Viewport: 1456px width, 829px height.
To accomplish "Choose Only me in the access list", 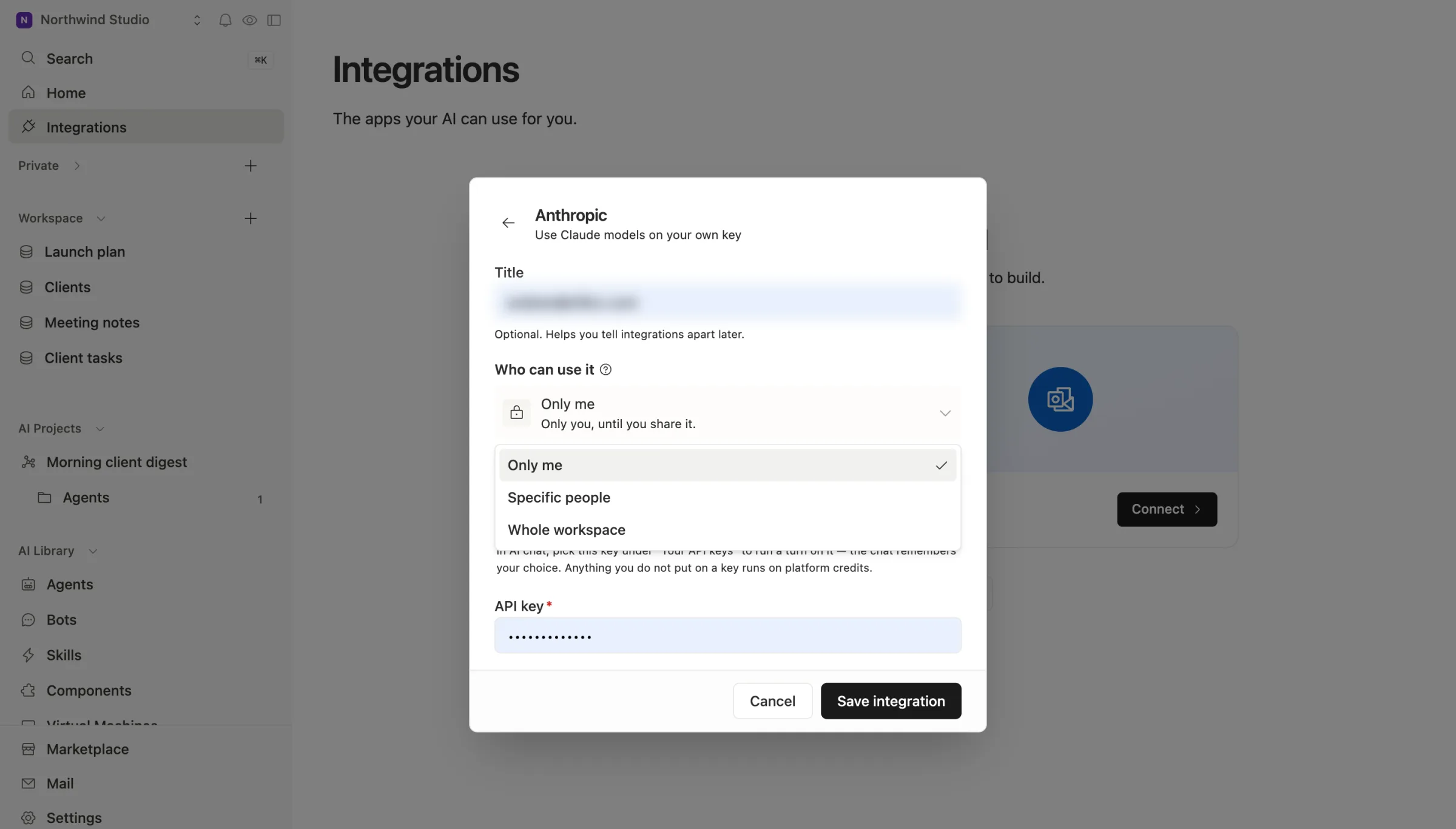I will click(727, 465).
